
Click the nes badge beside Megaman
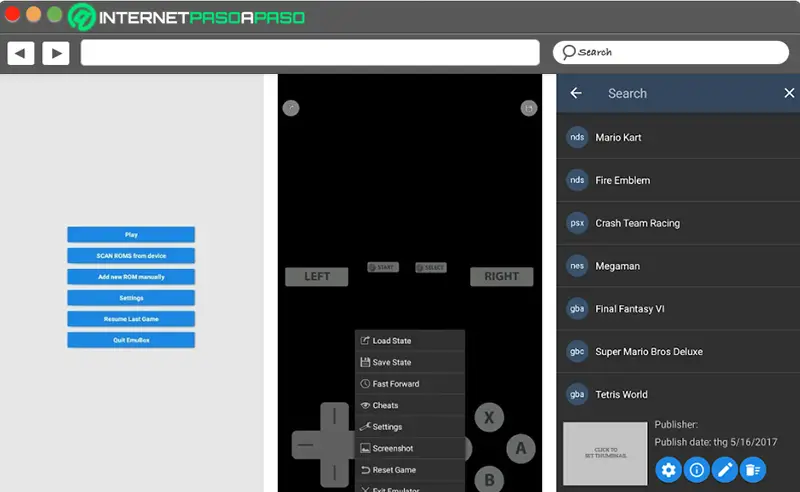[x=577, y=266]
